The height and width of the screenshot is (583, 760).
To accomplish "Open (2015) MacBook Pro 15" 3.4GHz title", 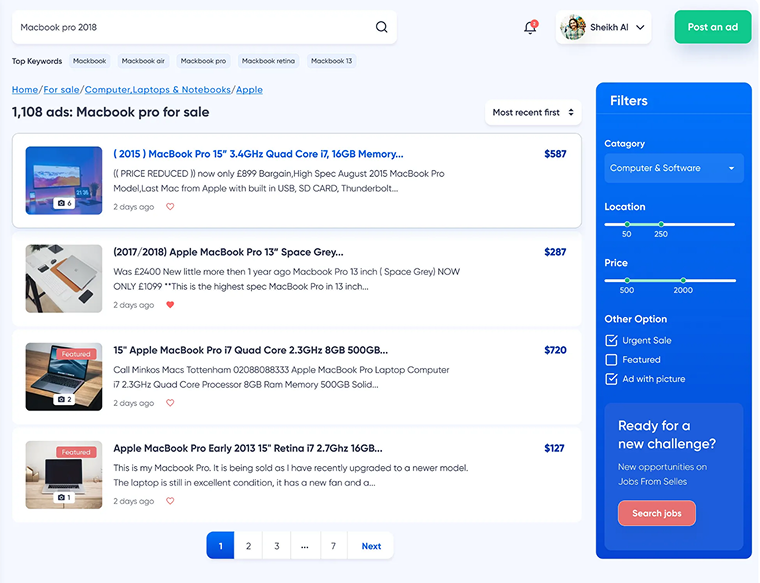I will (x=258, y=154).
